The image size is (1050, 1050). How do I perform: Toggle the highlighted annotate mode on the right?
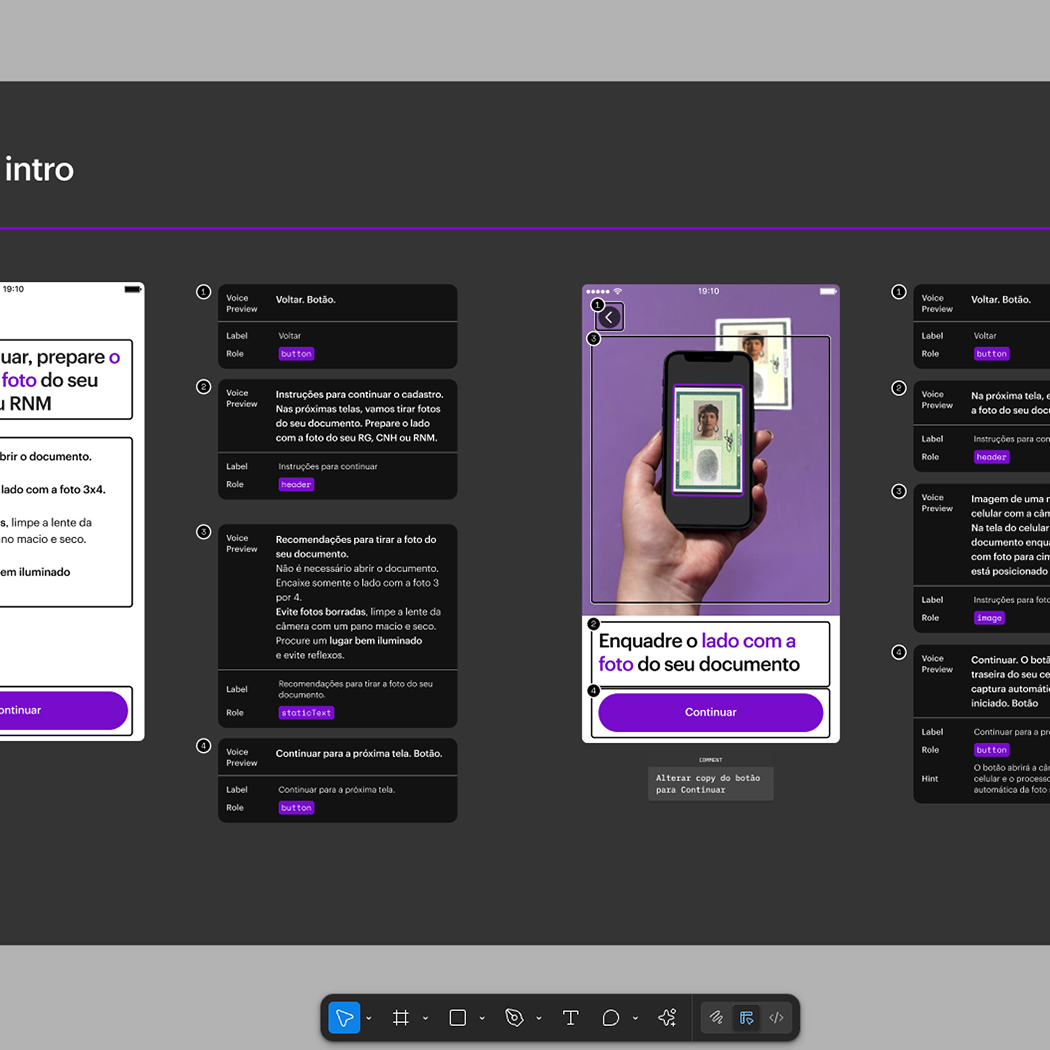click(746, 1017)
